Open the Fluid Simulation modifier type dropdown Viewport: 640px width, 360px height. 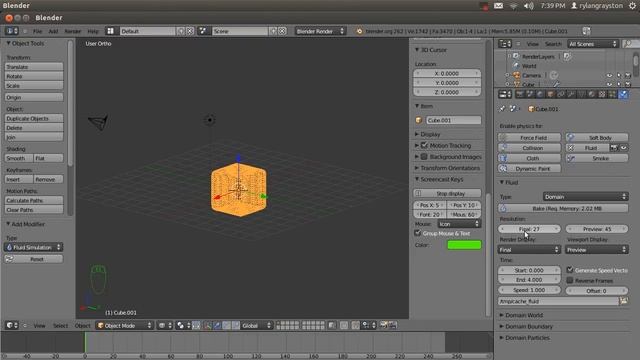tap(33, 247)
